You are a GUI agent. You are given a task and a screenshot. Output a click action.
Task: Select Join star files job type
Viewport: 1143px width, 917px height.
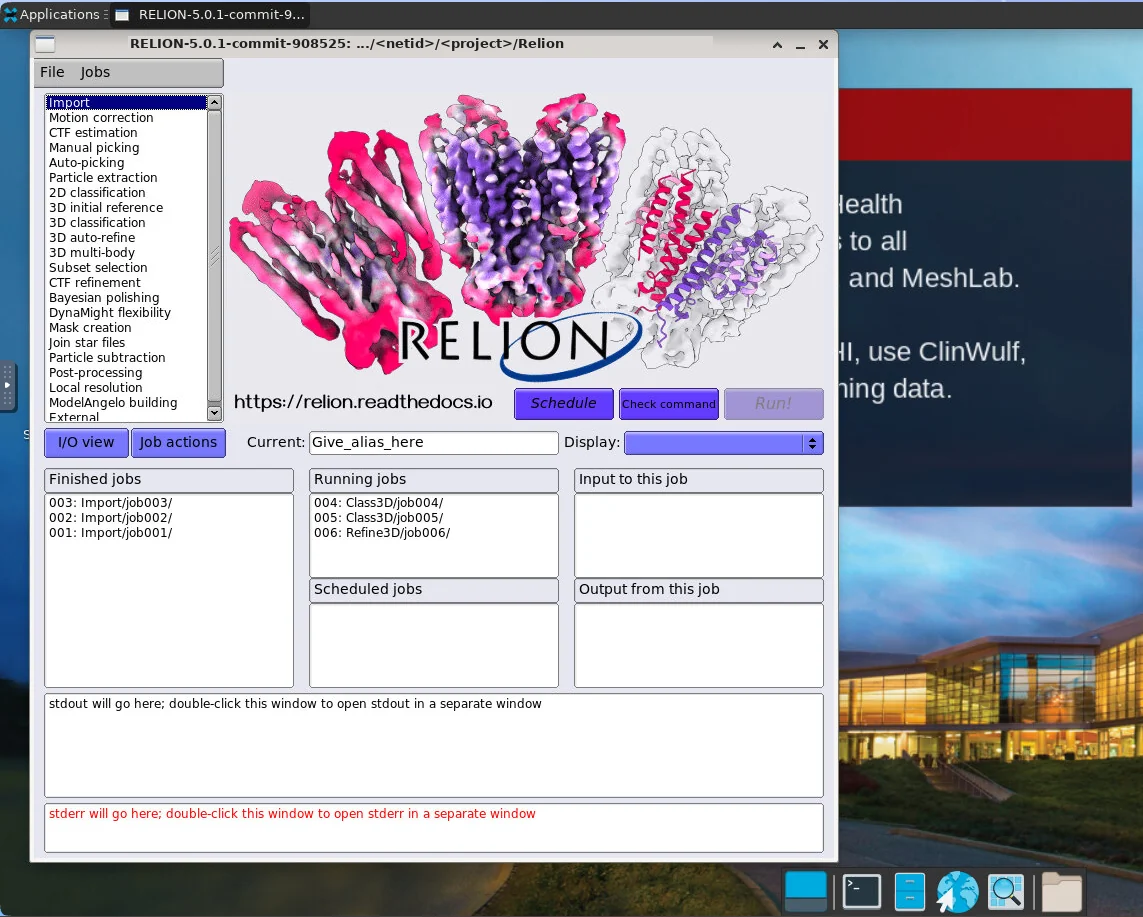click(x=126, y=343)
